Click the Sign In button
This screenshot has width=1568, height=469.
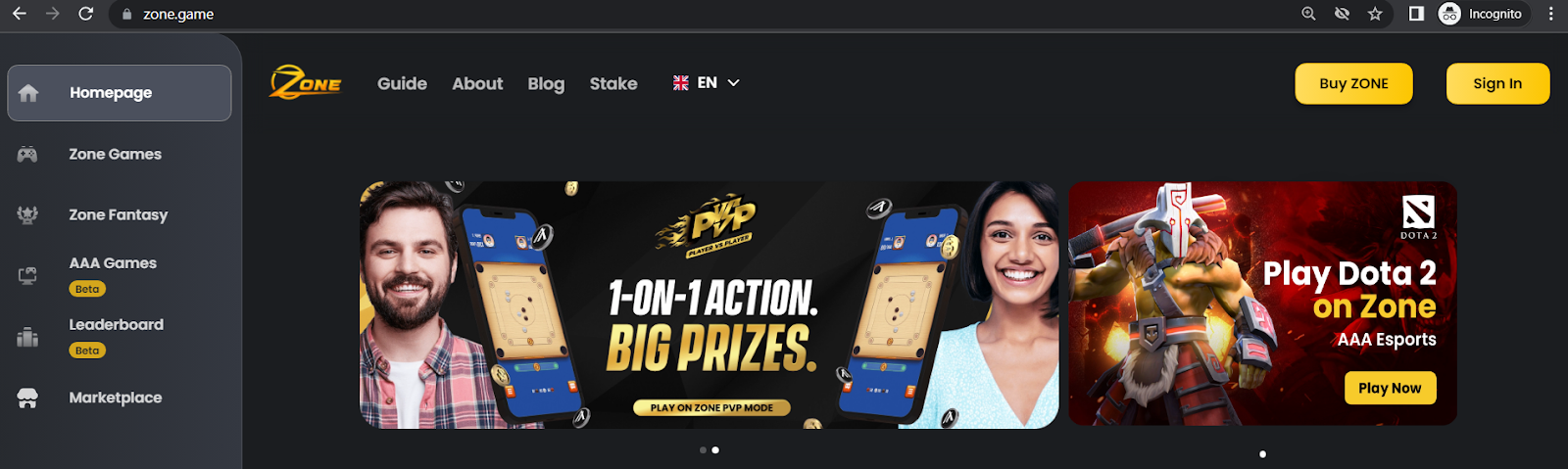[1497, 83]
